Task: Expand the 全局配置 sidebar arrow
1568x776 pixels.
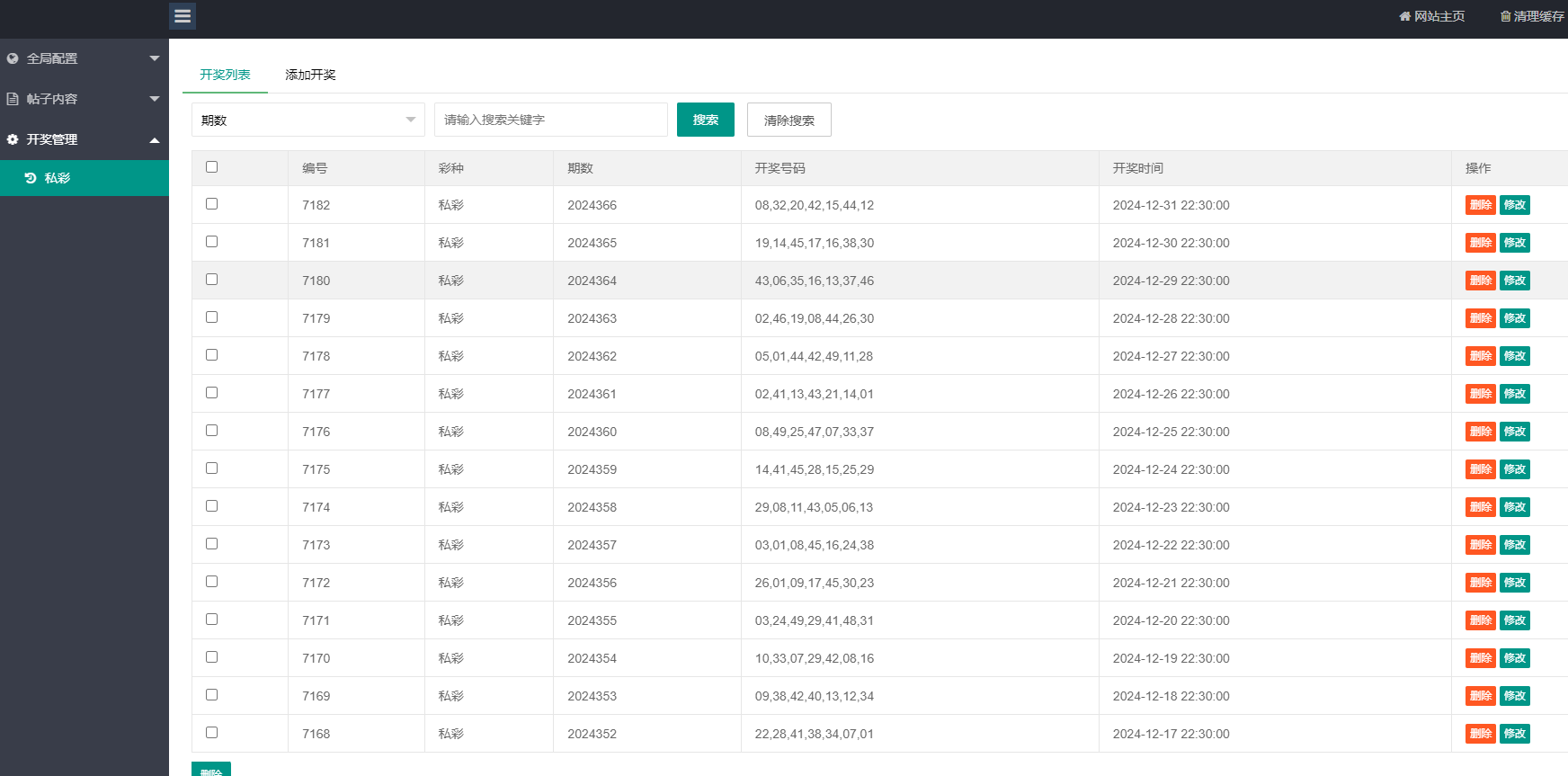Action: click(x=155, y=58)
